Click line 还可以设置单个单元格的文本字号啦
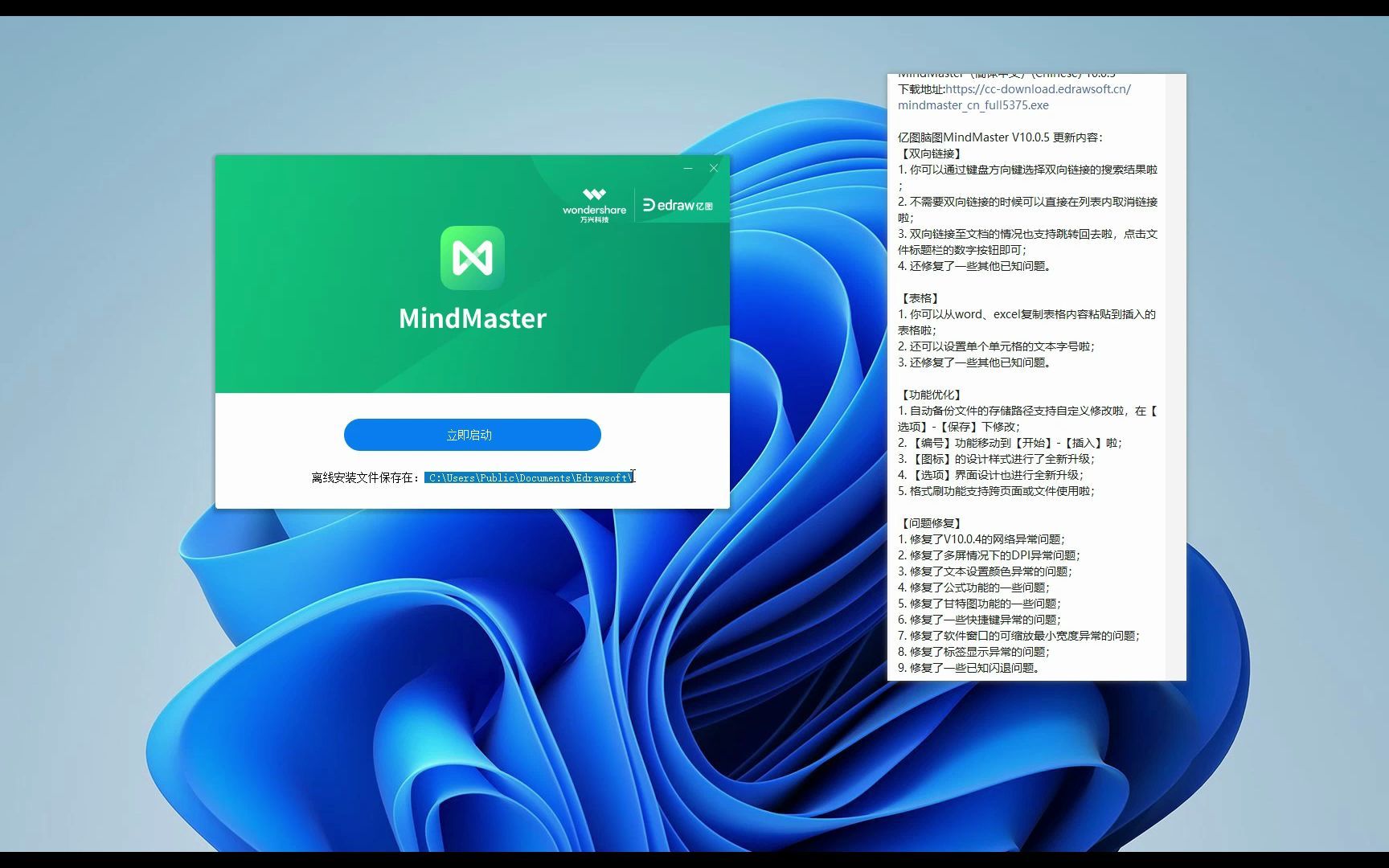The height and width of the screenshot is (868, 1389). point(997,346)
